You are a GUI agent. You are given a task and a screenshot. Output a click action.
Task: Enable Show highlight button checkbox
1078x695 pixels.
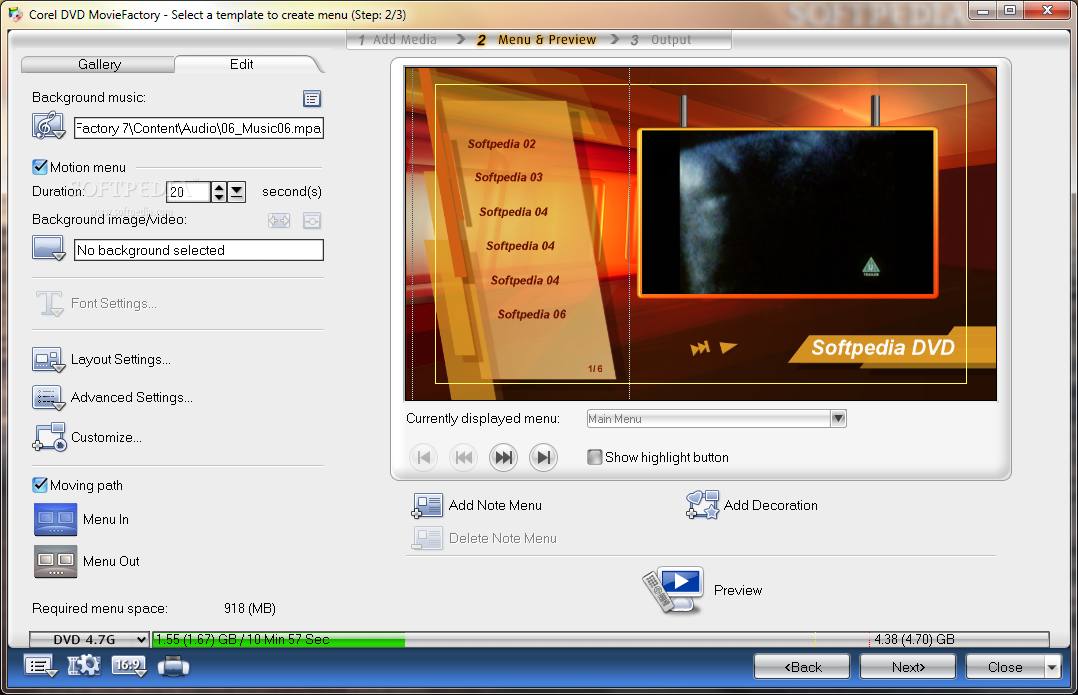pos(595,457)
